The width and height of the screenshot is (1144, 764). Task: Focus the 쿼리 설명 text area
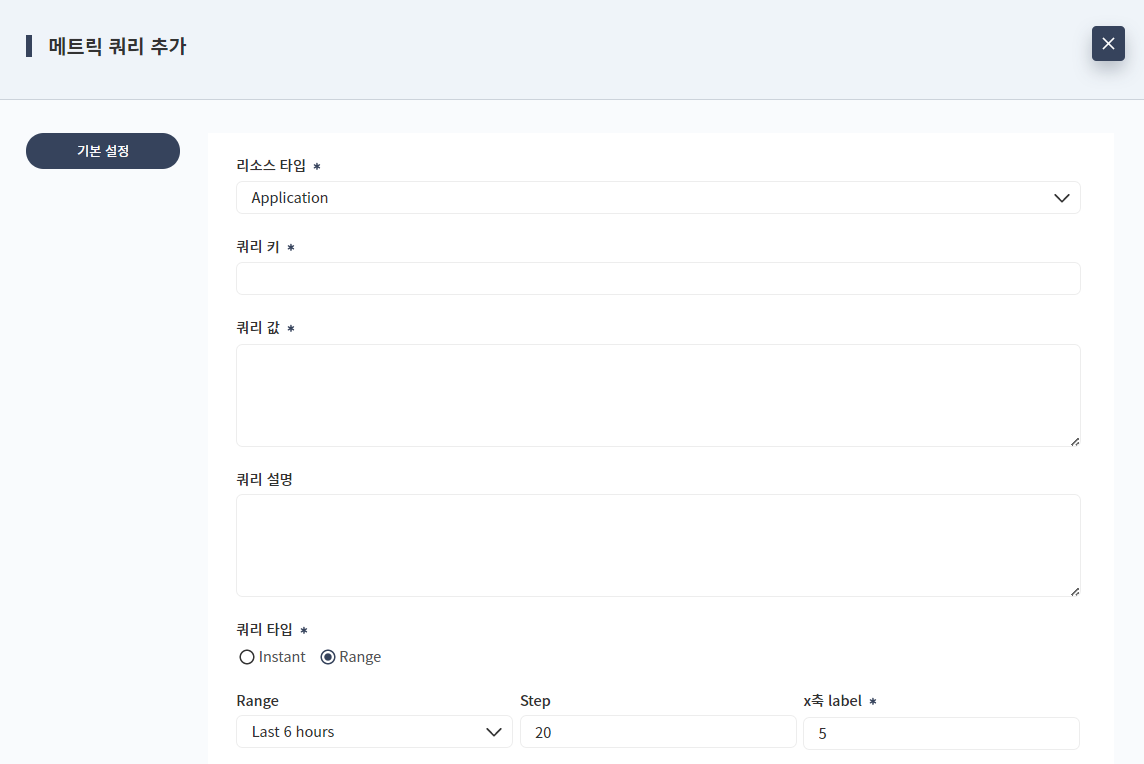tap(658, 546)
